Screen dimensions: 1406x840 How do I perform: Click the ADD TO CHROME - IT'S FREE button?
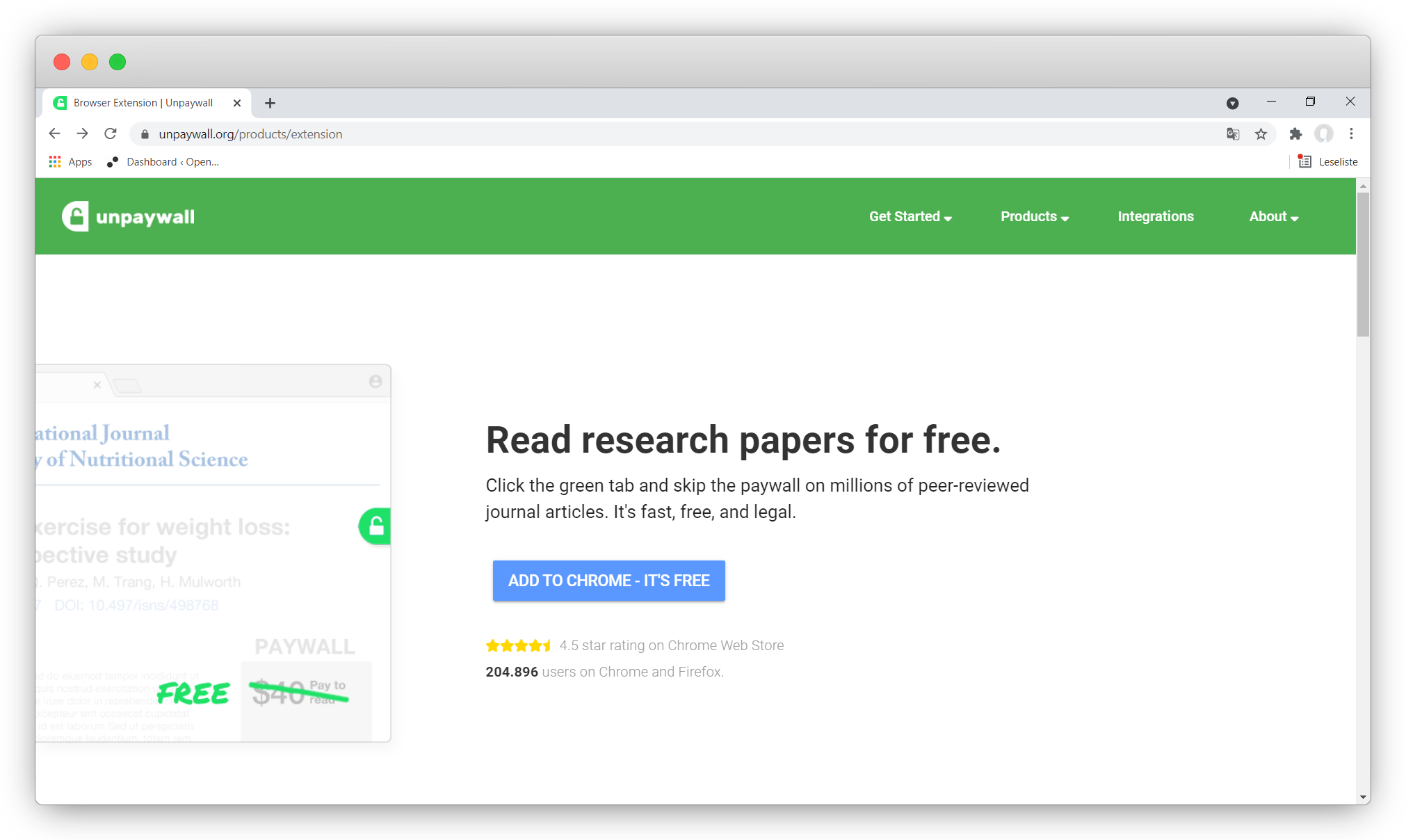(x=608, y=580)
